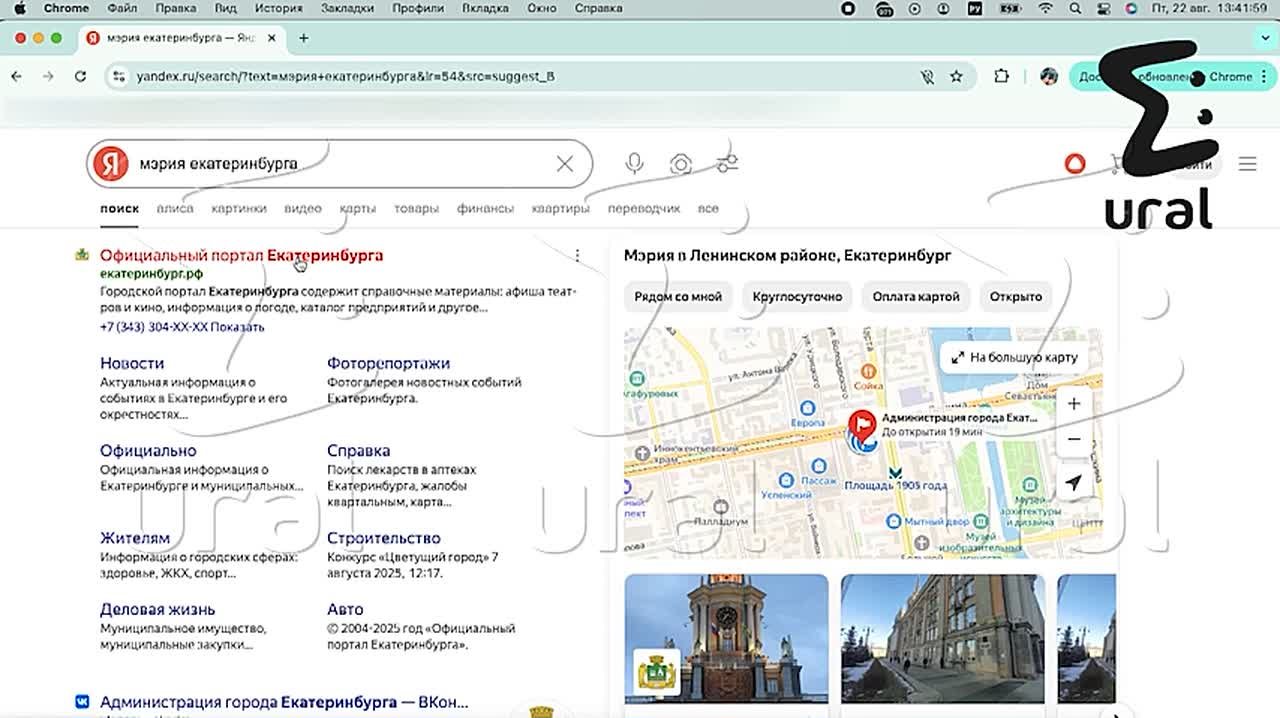Open a new tab with plus

tap(304, 38)
